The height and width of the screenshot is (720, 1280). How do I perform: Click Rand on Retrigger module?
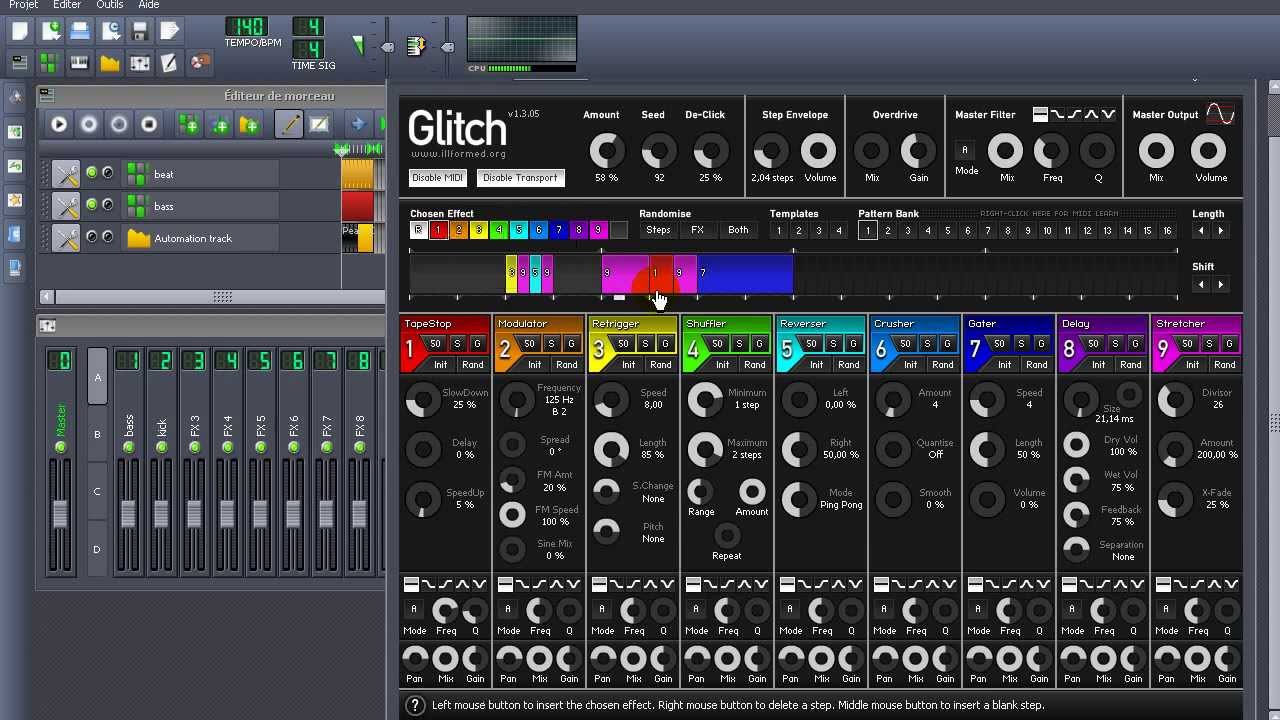coord(660,365)
